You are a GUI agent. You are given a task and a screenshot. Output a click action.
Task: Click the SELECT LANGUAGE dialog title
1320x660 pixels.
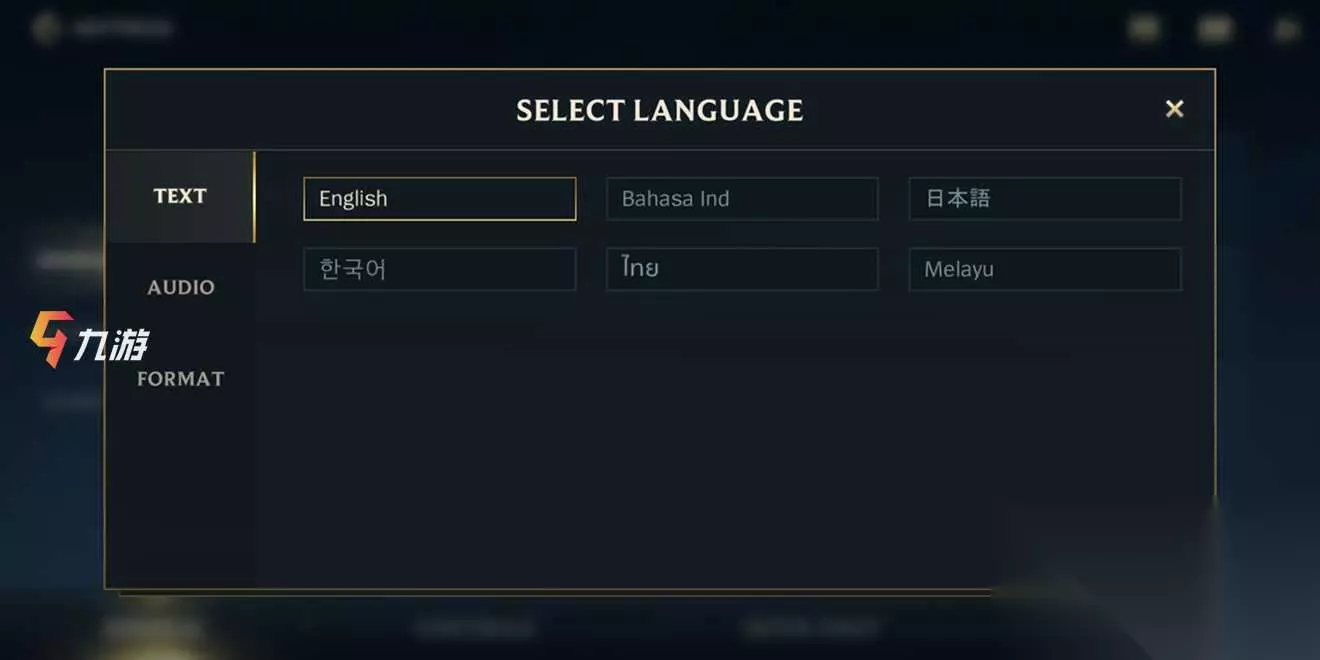click(x=659, y=110)
